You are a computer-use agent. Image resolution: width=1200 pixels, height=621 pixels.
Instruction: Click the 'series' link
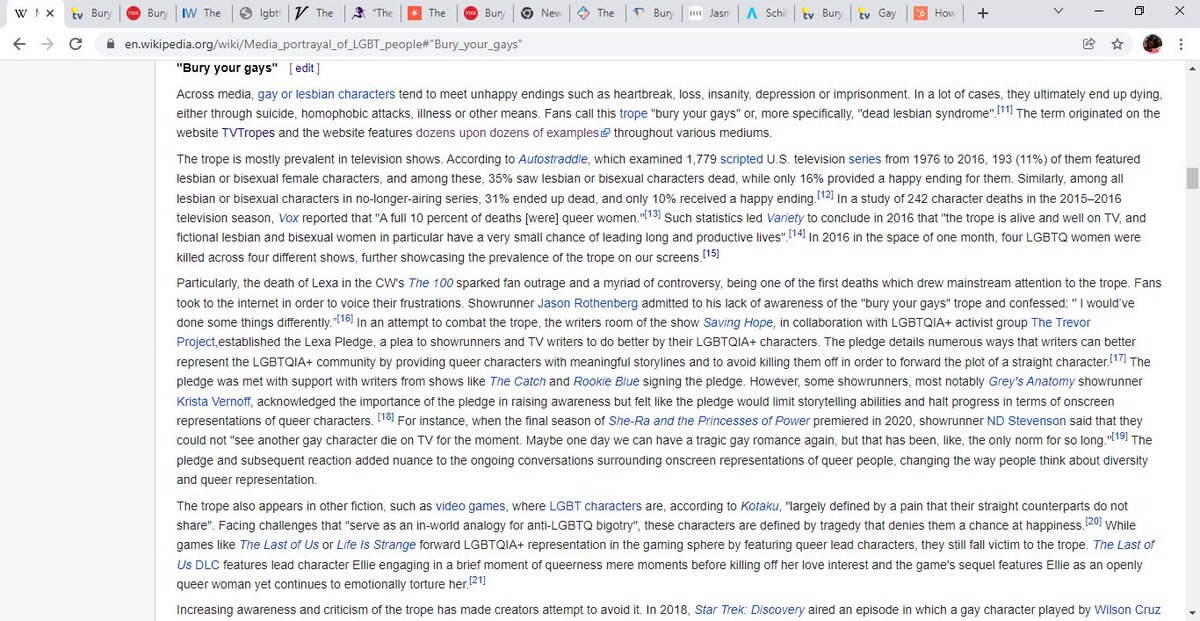864,159
